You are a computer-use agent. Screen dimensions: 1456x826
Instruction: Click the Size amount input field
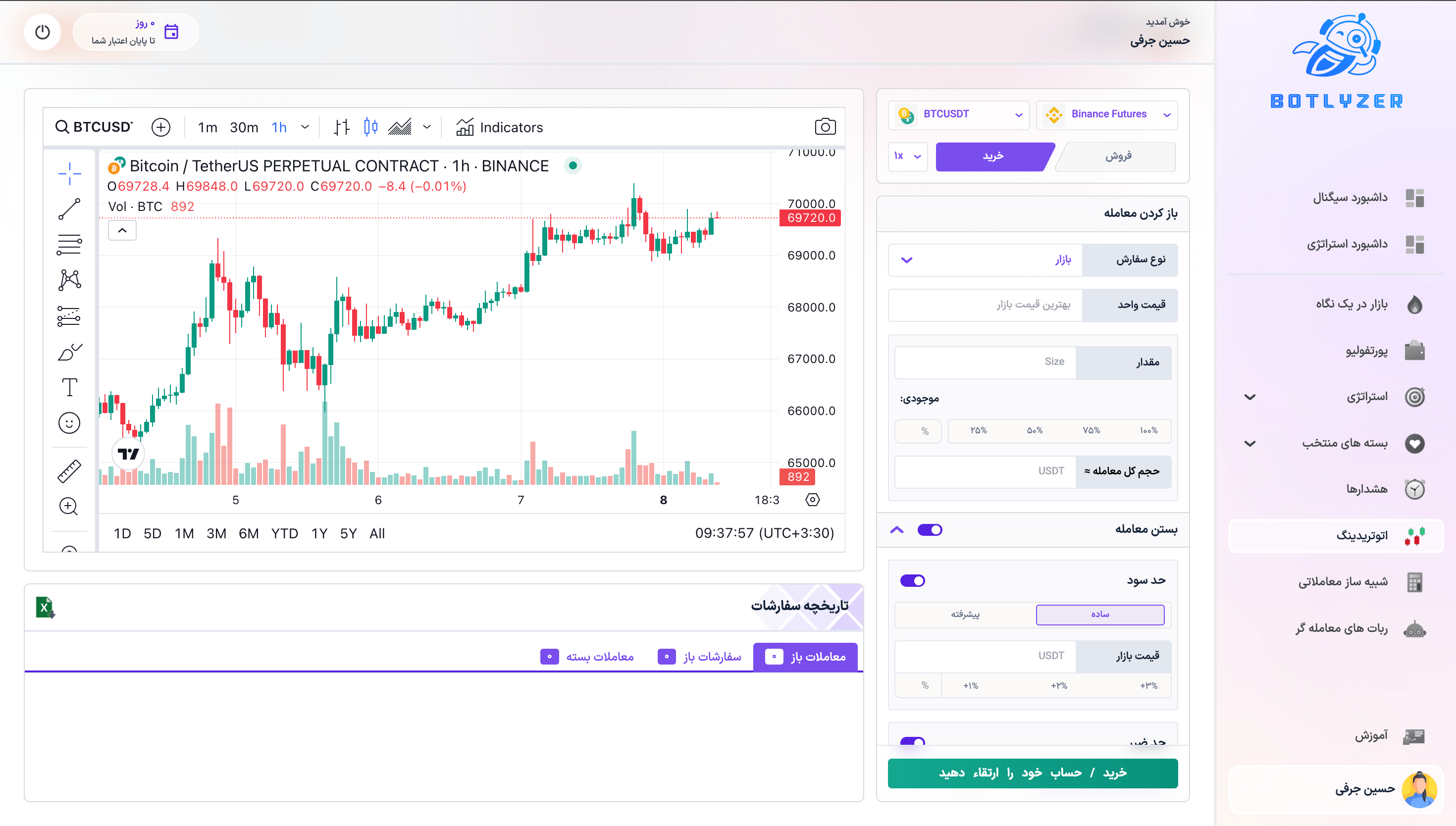[x=985, y=362]
